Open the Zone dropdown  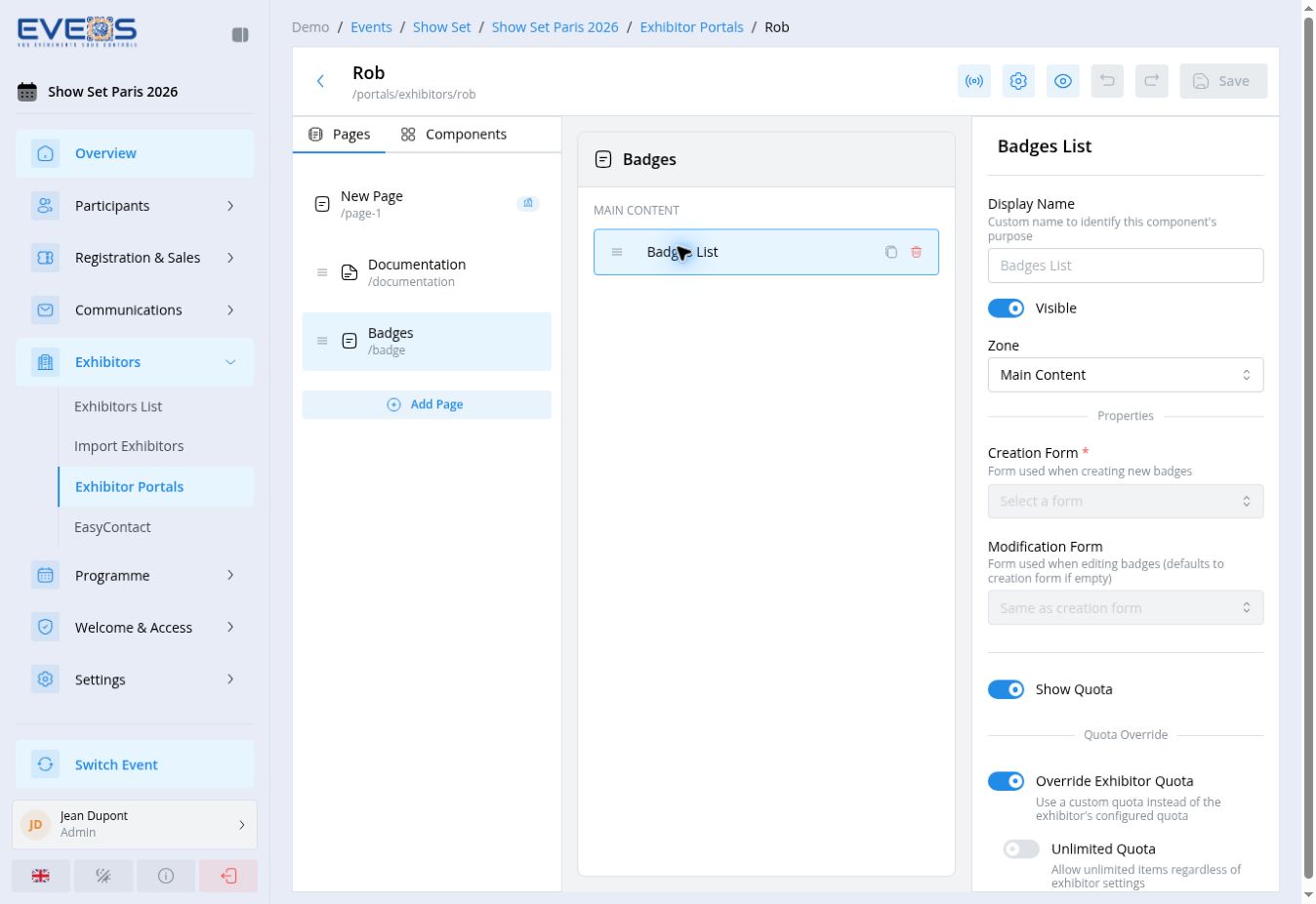tap(1126, 375)
